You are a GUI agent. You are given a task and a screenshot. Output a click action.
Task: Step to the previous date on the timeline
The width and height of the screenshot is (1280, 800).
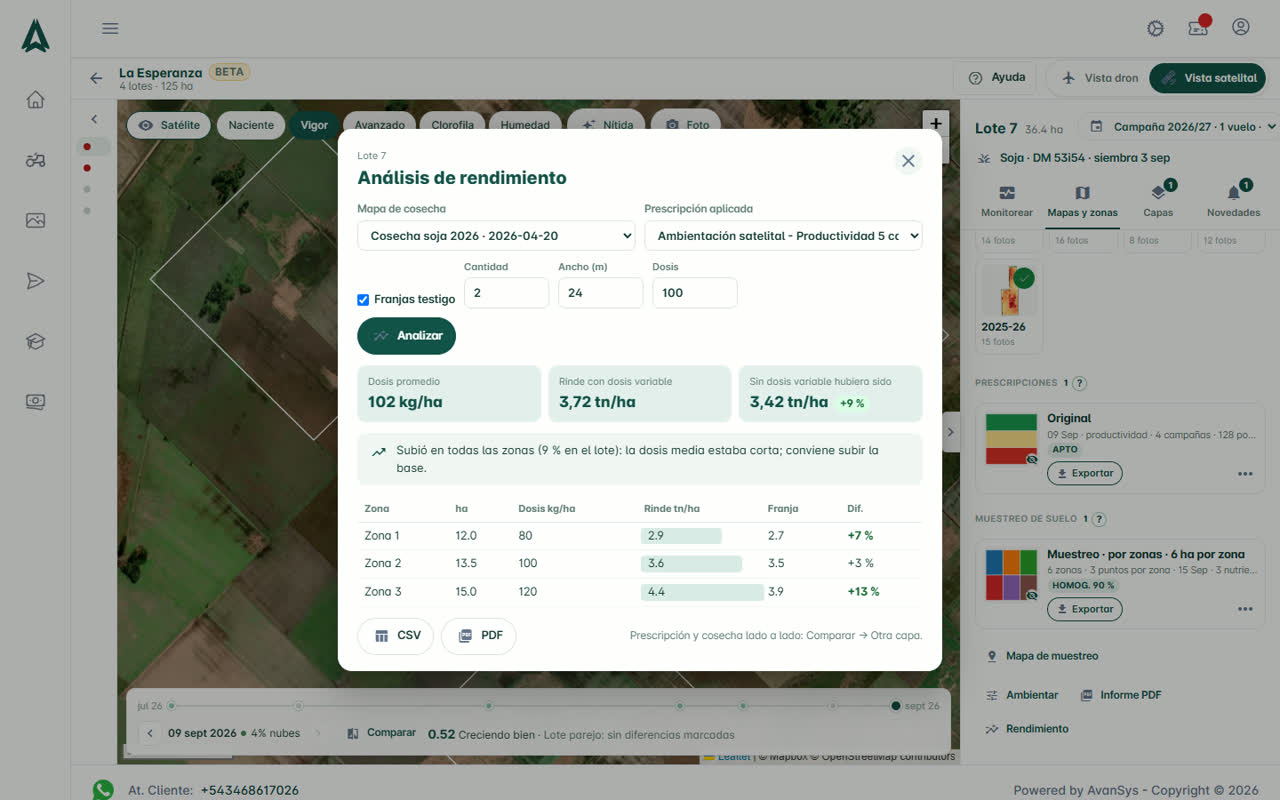[x=150, y=733]
